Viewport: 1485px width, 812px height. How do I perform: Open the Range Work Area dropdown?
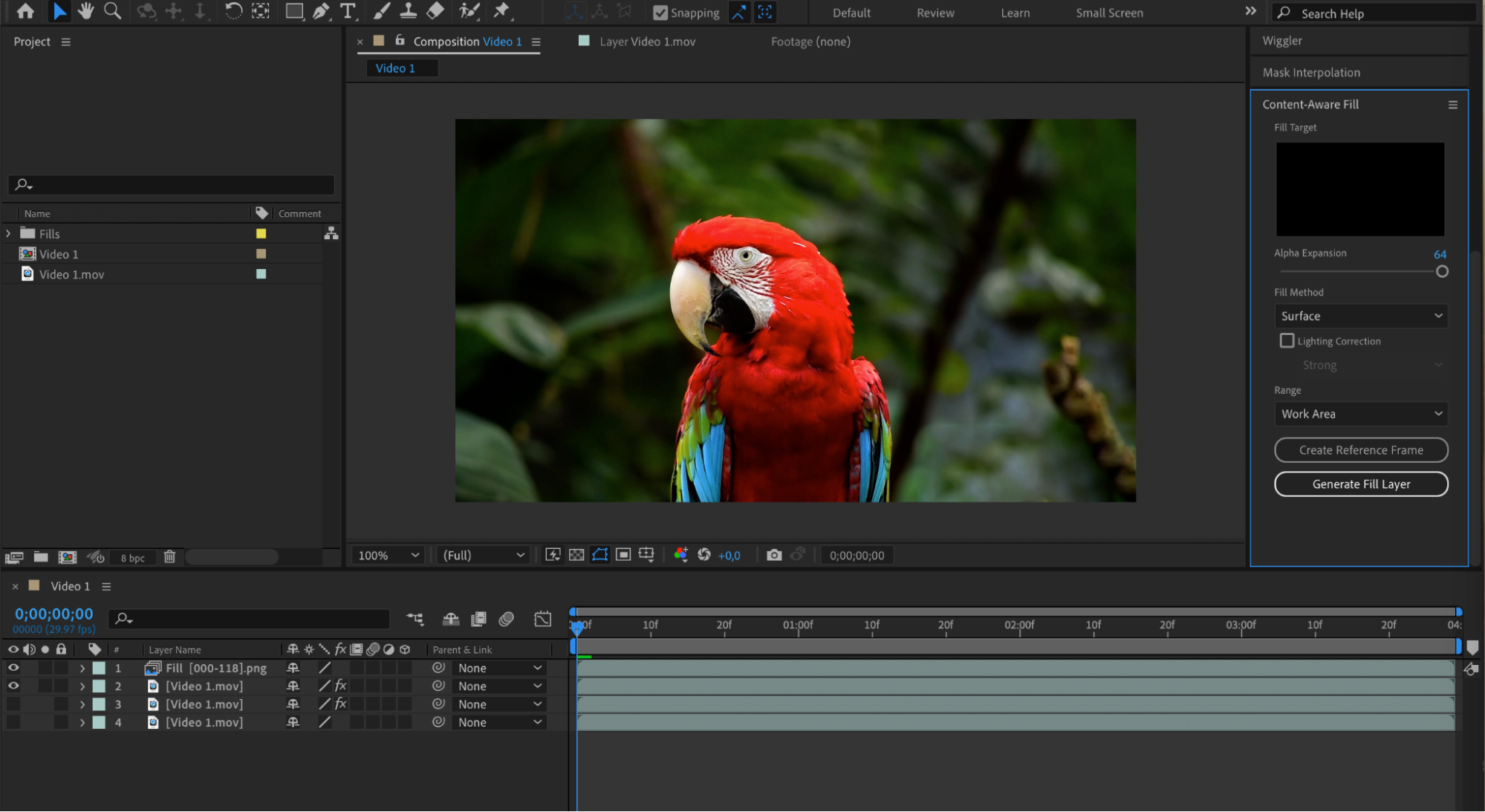pos(1360,414)
